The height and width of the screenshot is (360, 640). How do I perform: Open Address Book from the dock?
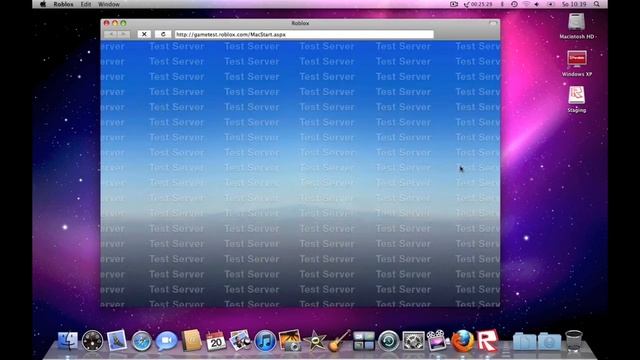191,340
